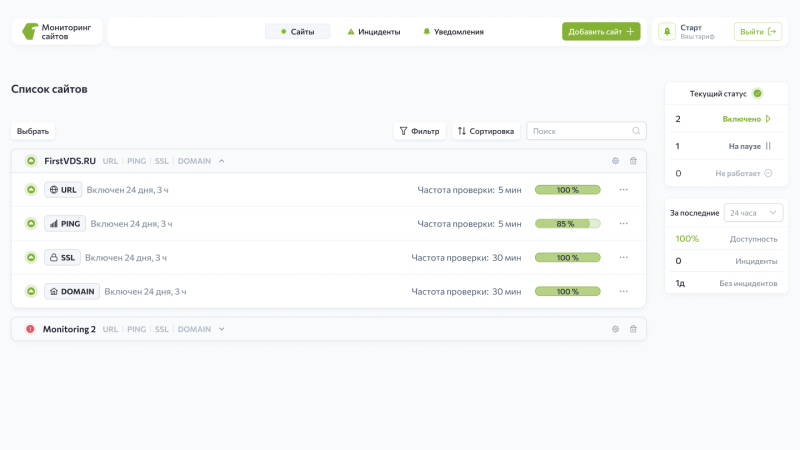Click the 100% Доступность value

pos(687,239)
